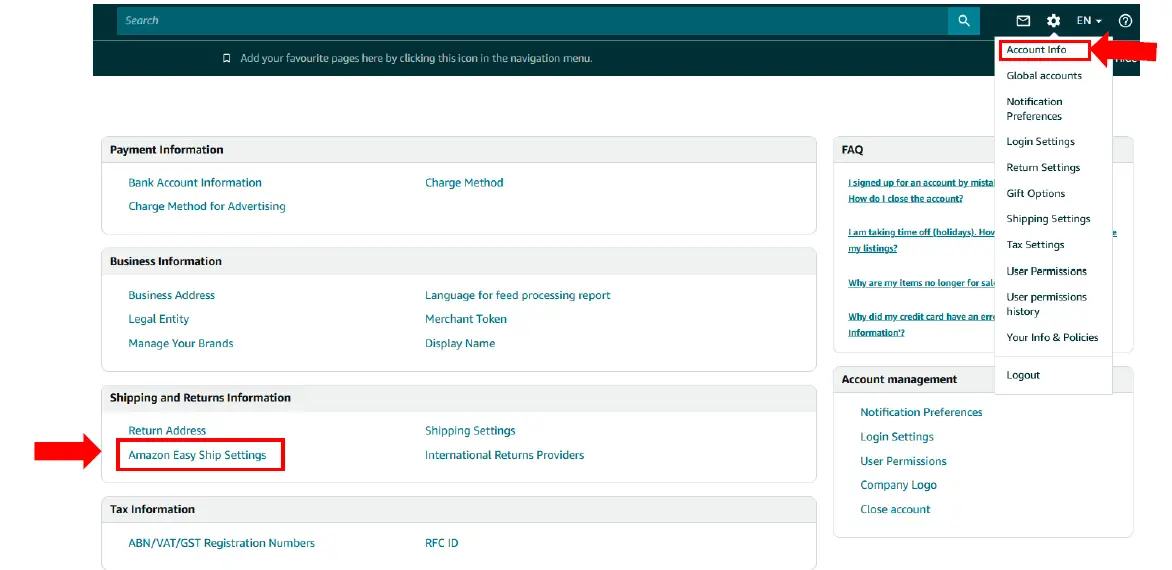Click Close account under Account management

(895, 509)
